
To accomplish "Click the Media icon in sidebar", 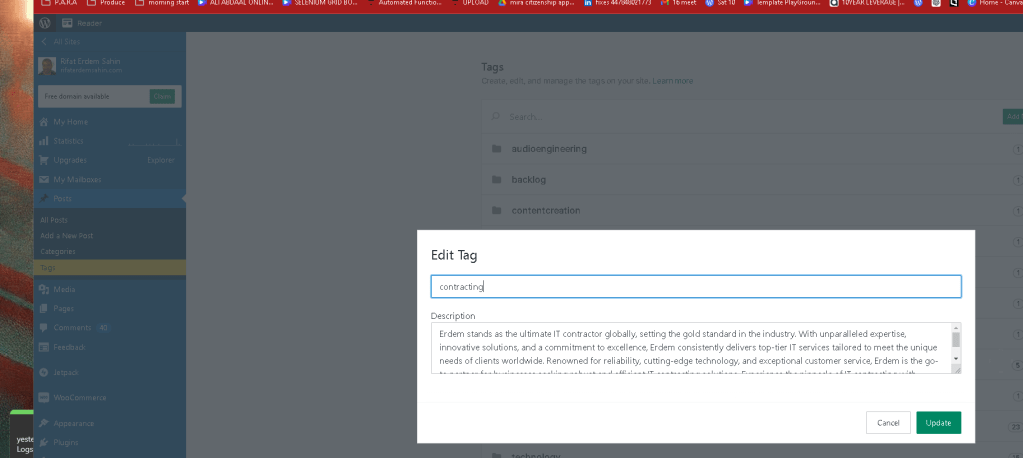I will tap(44, 289).
